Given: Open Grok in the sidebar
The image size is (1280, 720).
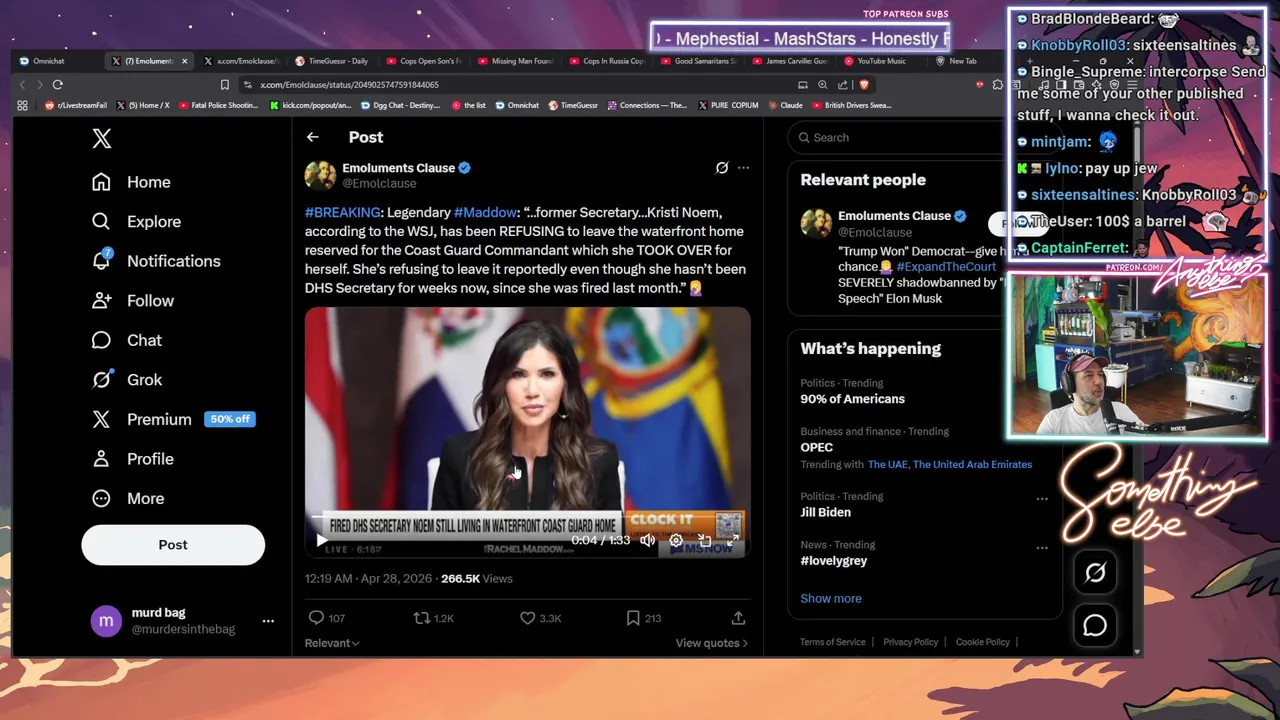Looking at the screenshot, I should (x=126, y=380).
